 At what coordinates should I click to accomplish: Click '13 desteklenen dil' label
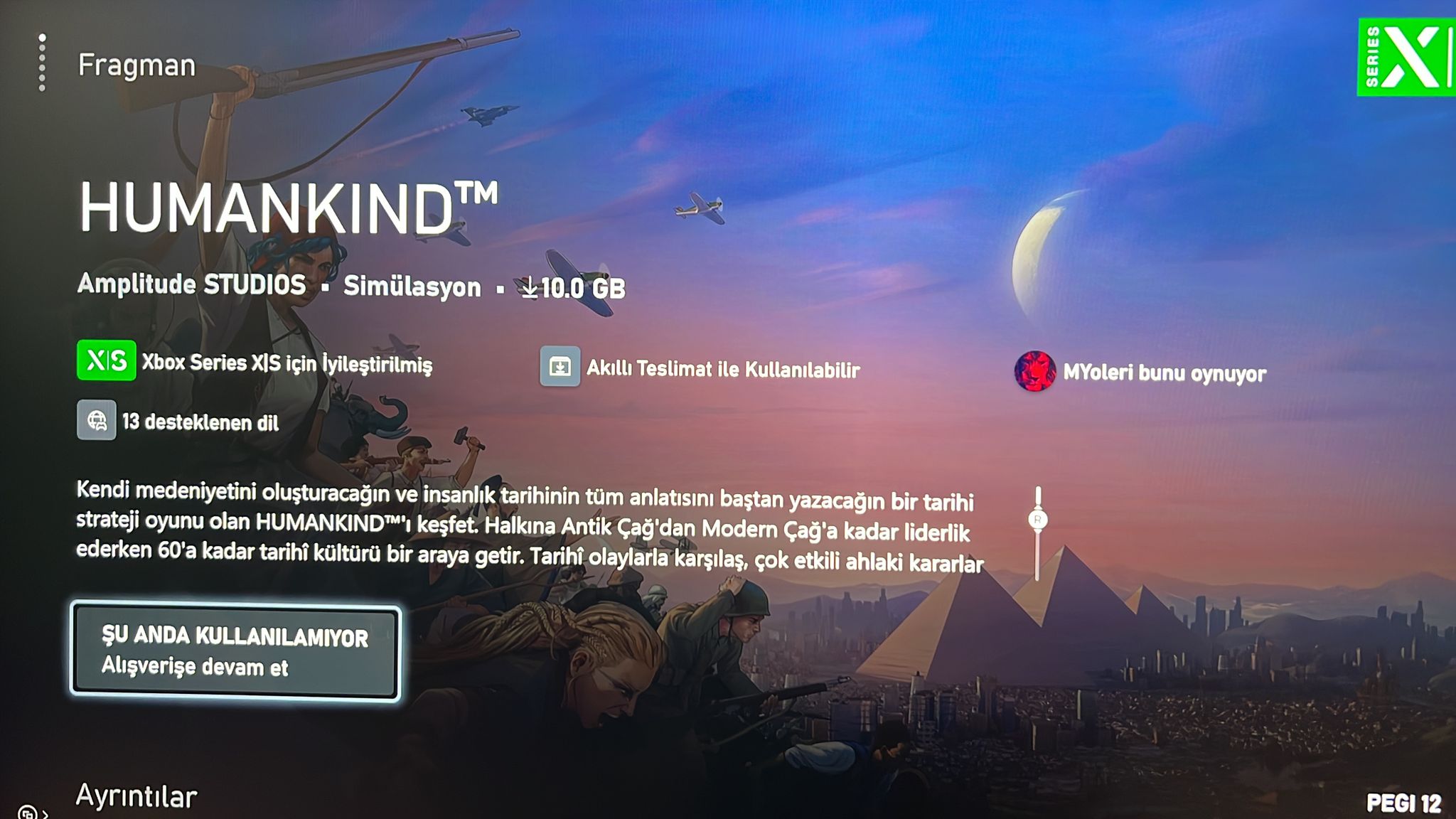click(200, 422)
